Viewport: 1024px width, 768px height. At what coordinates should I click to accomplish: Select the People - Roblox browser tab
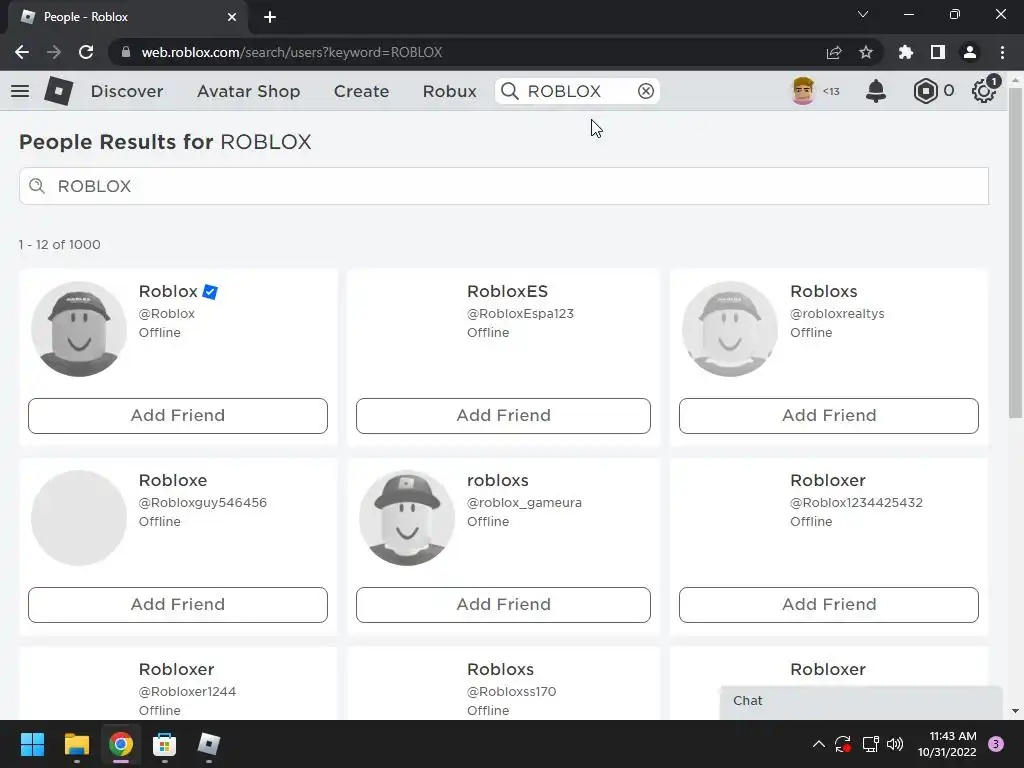(x=127, y=17)
